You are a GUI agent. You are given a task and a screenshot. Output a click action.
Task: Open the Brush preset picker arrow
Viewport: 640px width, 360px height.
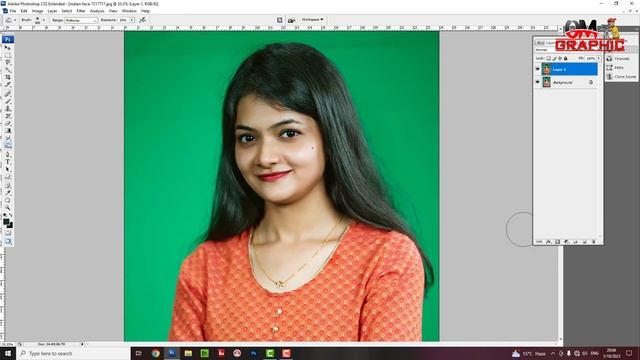44,20
